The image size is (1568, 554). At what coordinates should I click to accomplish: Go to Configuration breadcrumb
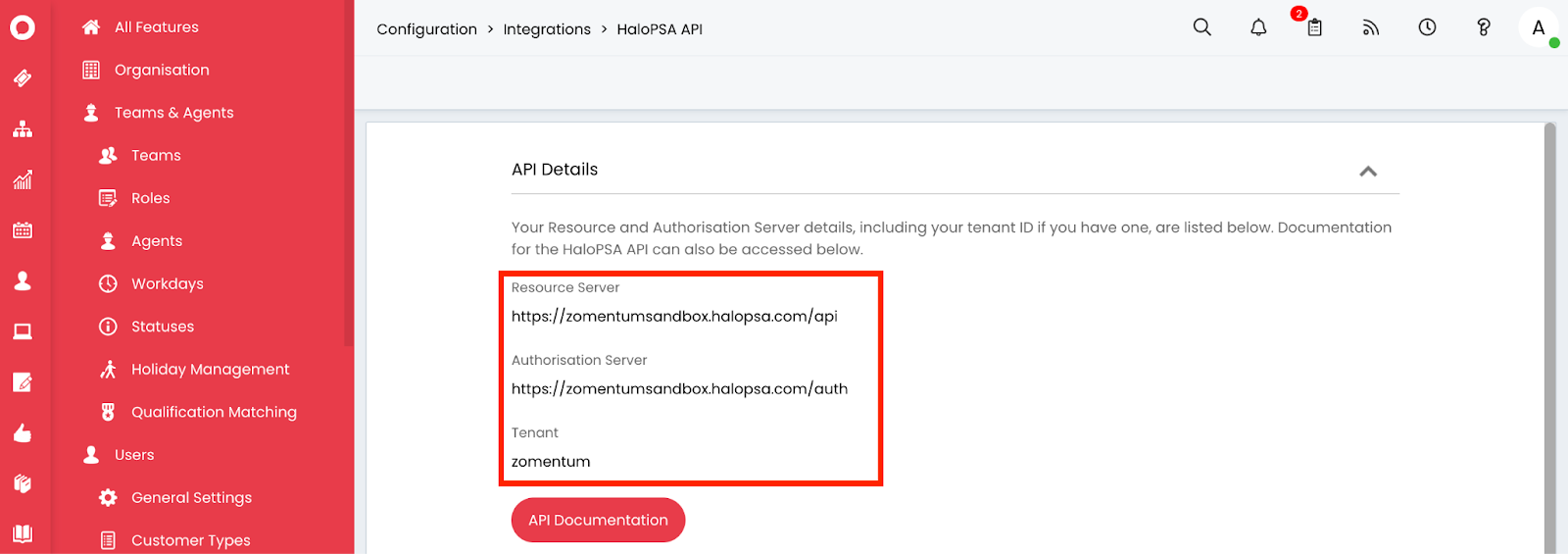[x=426, y=29]
